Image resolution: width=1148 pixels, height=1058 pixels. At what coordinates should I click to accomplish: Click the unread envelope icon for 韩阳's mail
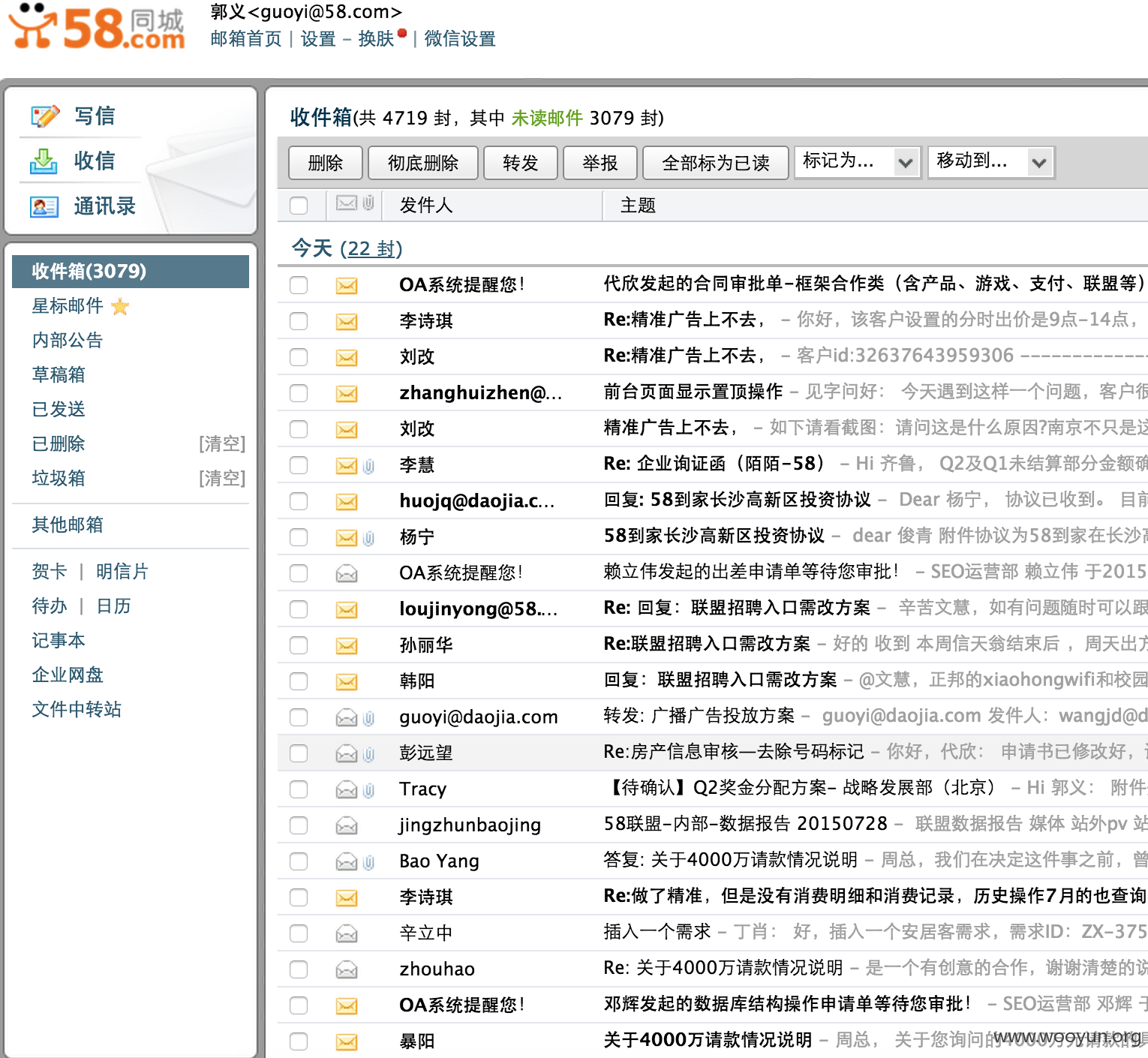pyautogui.click(x=347, y=682)
